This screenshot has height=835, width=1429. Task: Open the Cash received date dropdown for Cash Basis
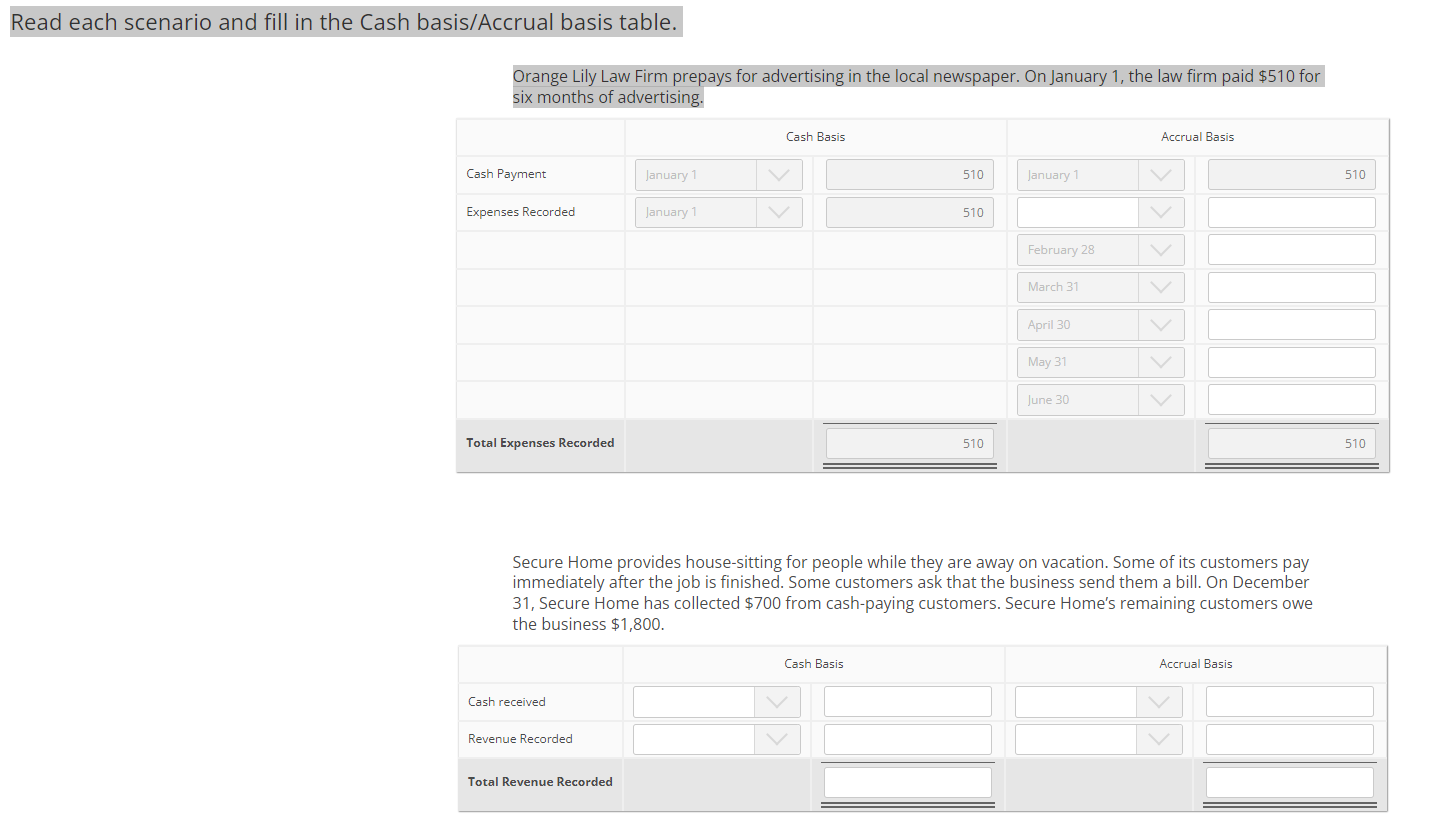point(777,701)
